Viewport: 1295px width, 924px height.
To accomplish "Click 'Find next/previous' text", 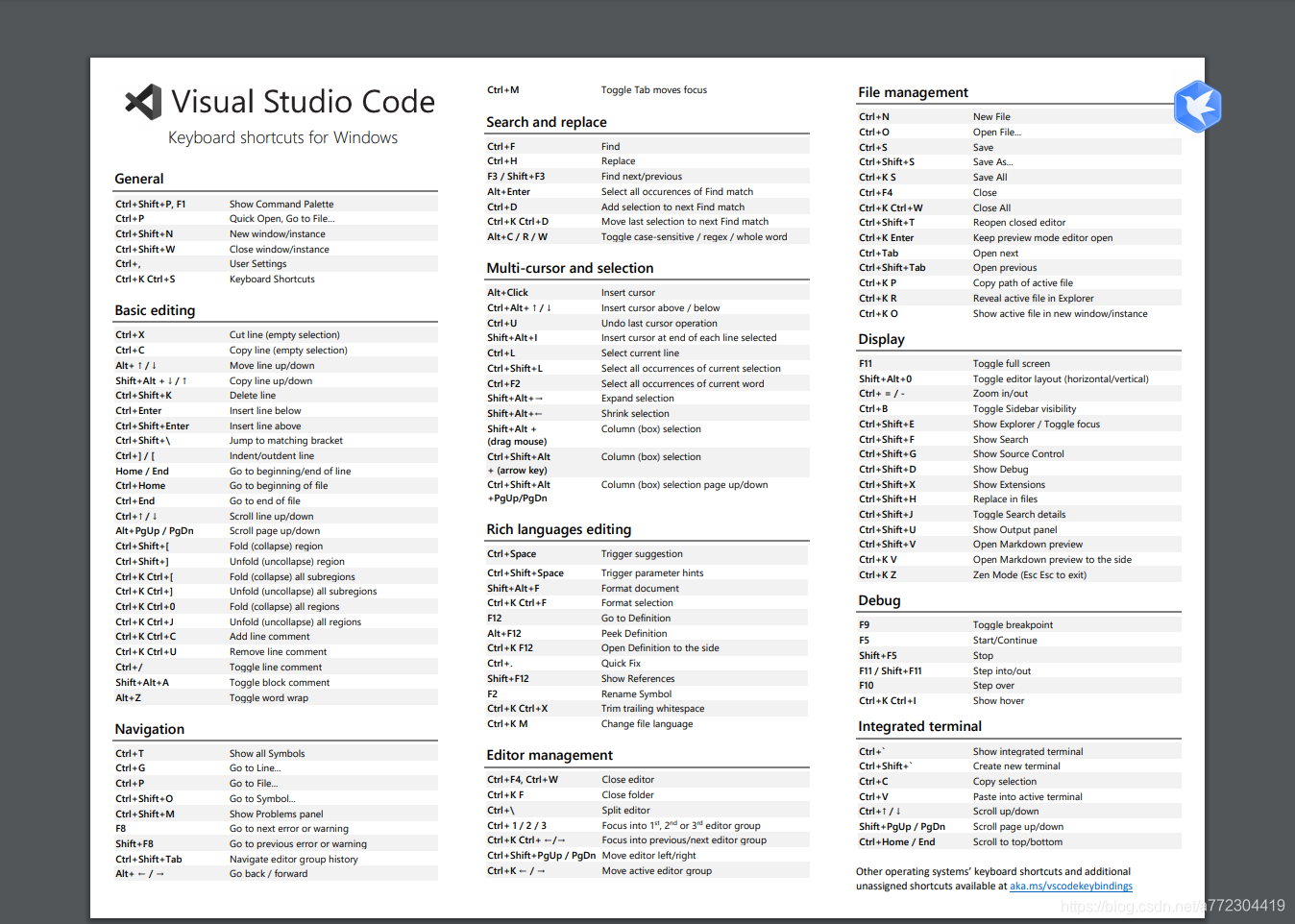I will 642,177.
